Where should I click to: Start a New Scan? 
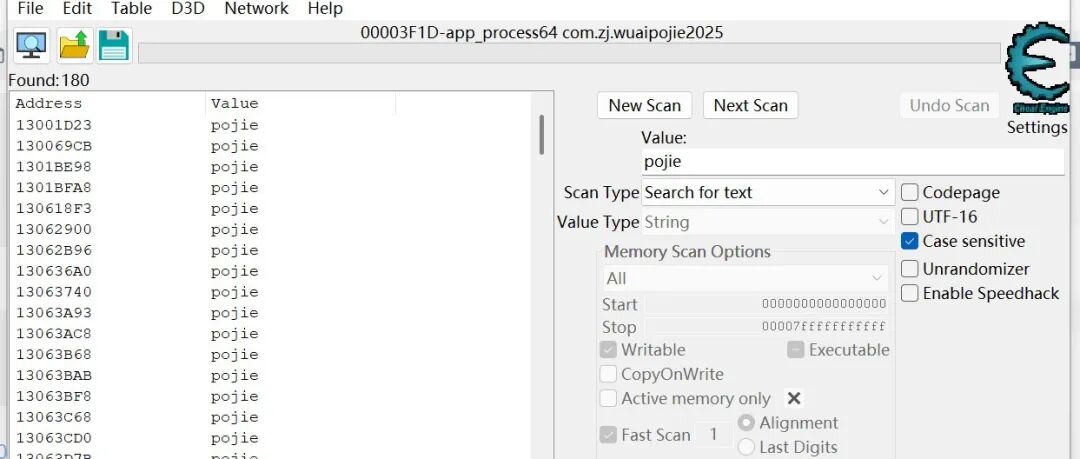click(x=645, y=105)
